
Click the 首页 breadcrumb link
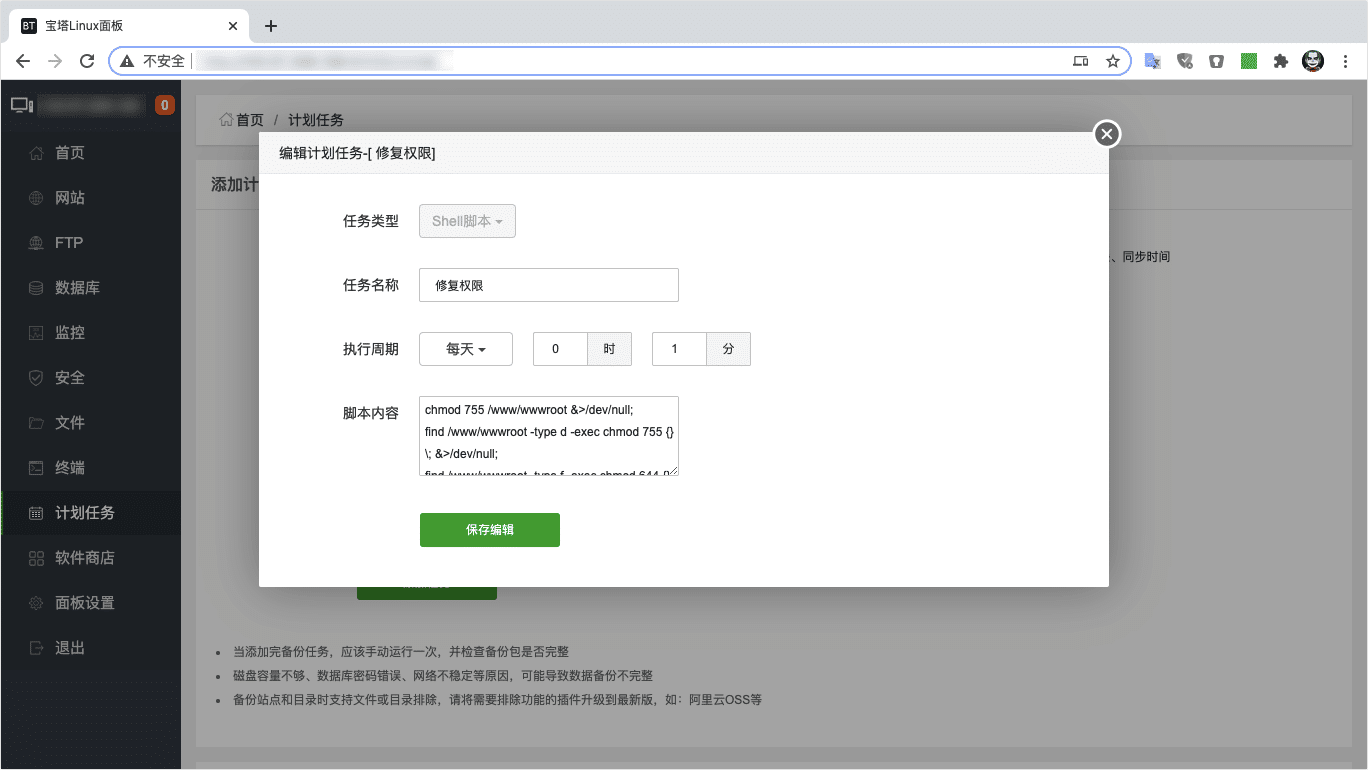[250, 120]
